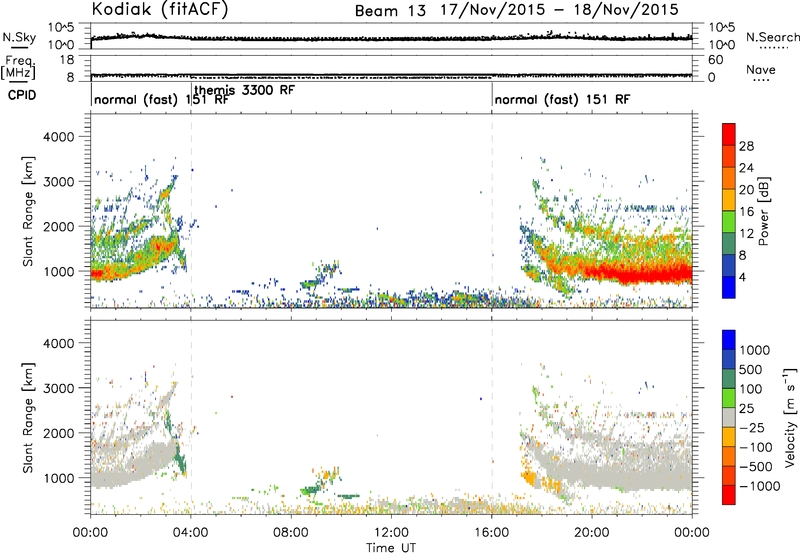Screen dimensions: 800x554
Task: Click the 12:00 time tick label
Action: click(x=391, y=533)
